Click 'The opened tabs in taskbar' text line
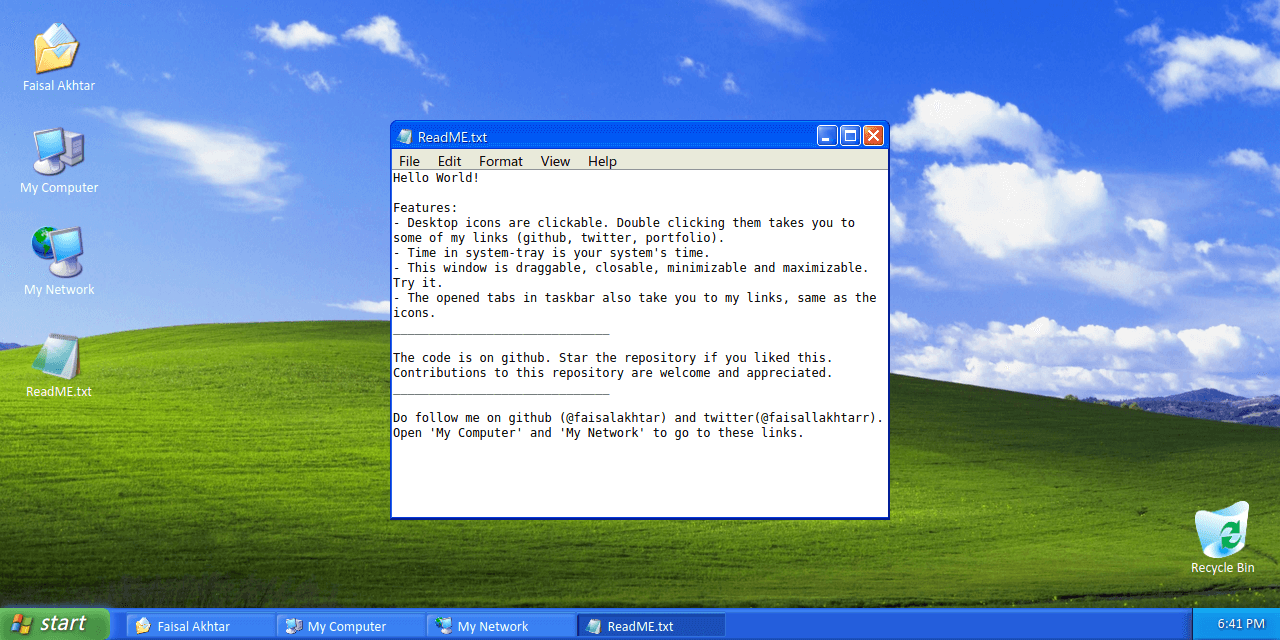Screen dimensions: 1280x640 [x=634, y=298]
